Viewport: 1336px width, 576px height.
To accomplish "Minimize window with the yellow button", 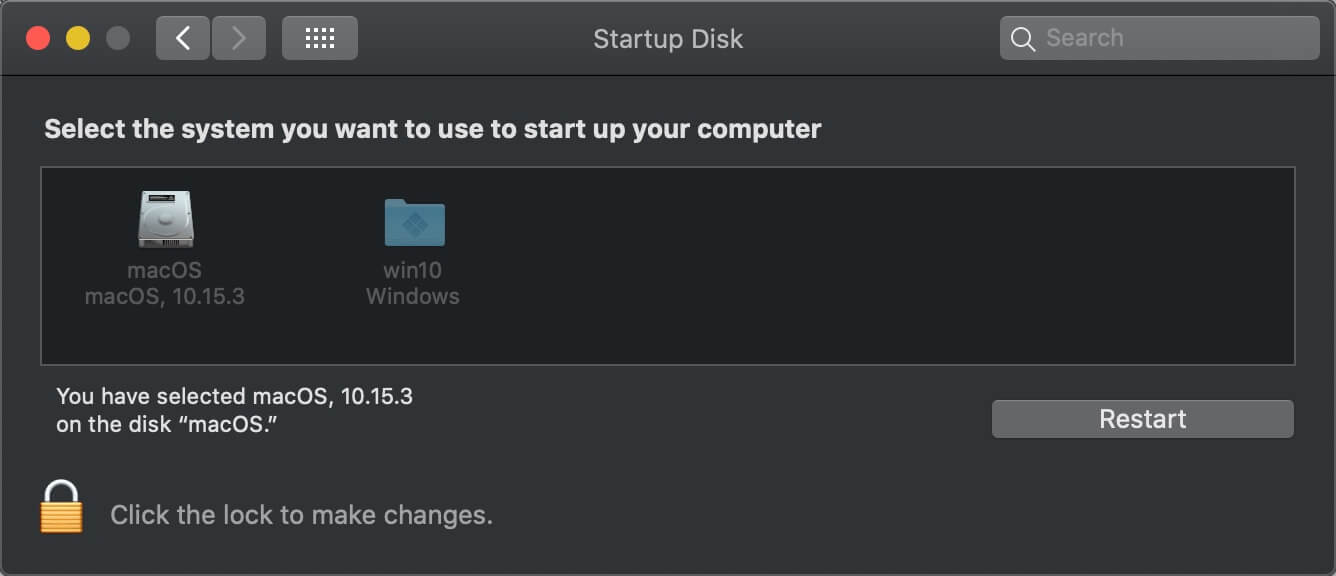I will pos(78,39).
